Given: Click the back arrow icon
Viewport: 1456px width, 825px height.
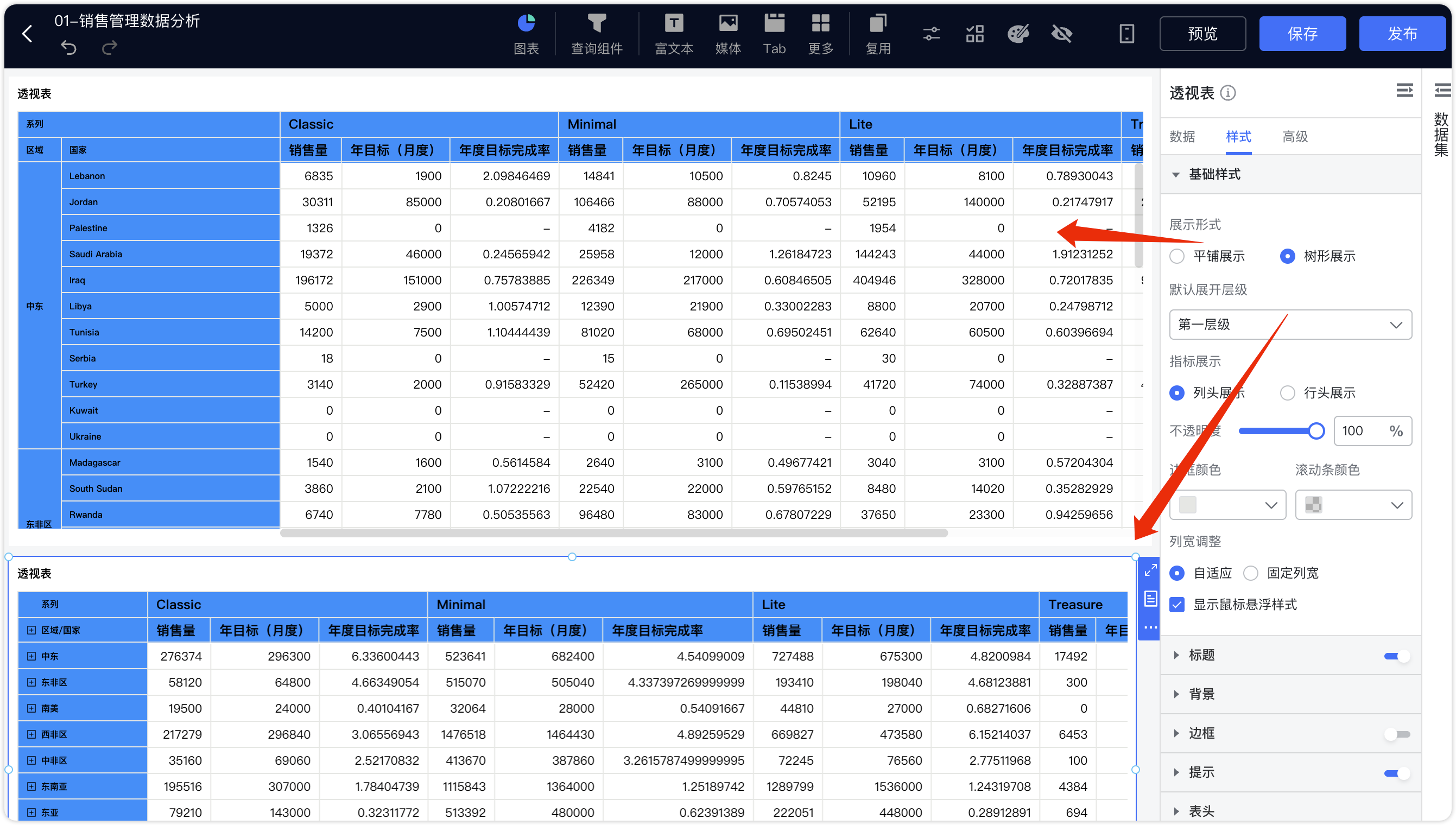Looking at the screenshot, I should (27, 34).
